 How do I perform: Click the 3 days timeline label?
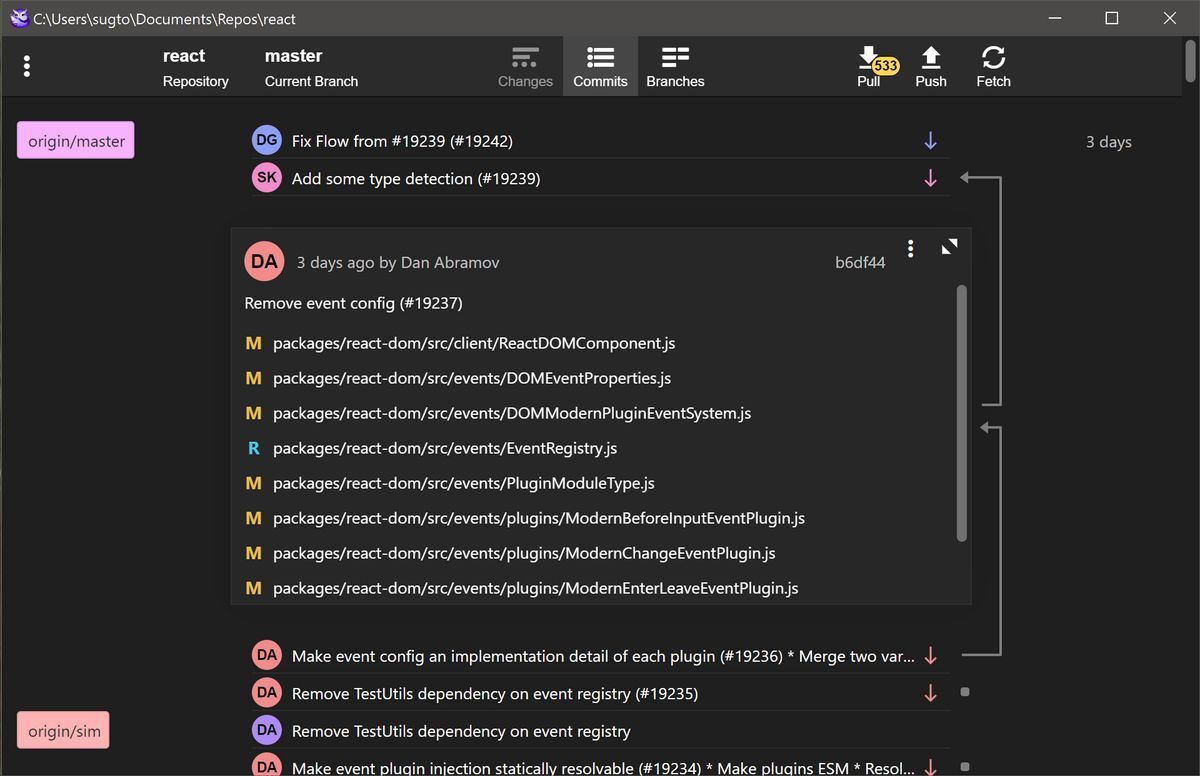(1108, 142)
